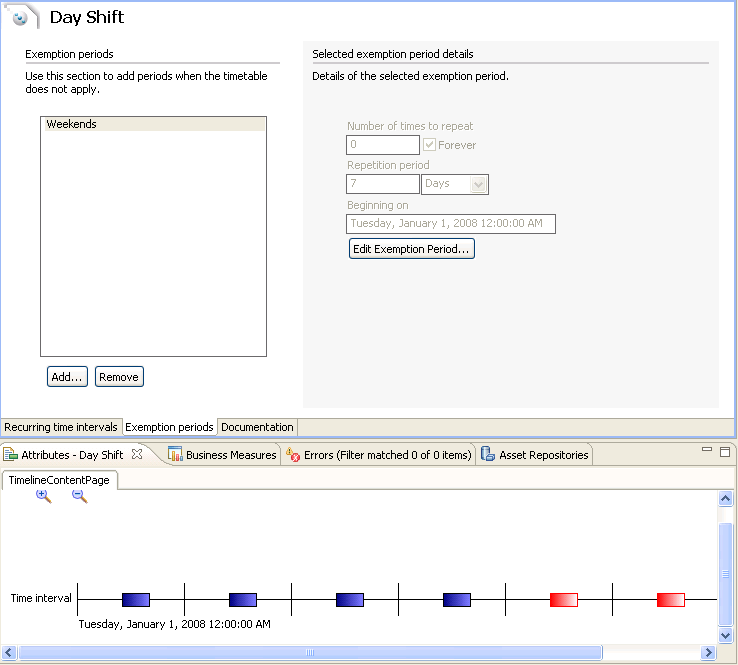Click the first blue time interval block
The height and width of the screenshot is (665, 738).
(136, 600)
